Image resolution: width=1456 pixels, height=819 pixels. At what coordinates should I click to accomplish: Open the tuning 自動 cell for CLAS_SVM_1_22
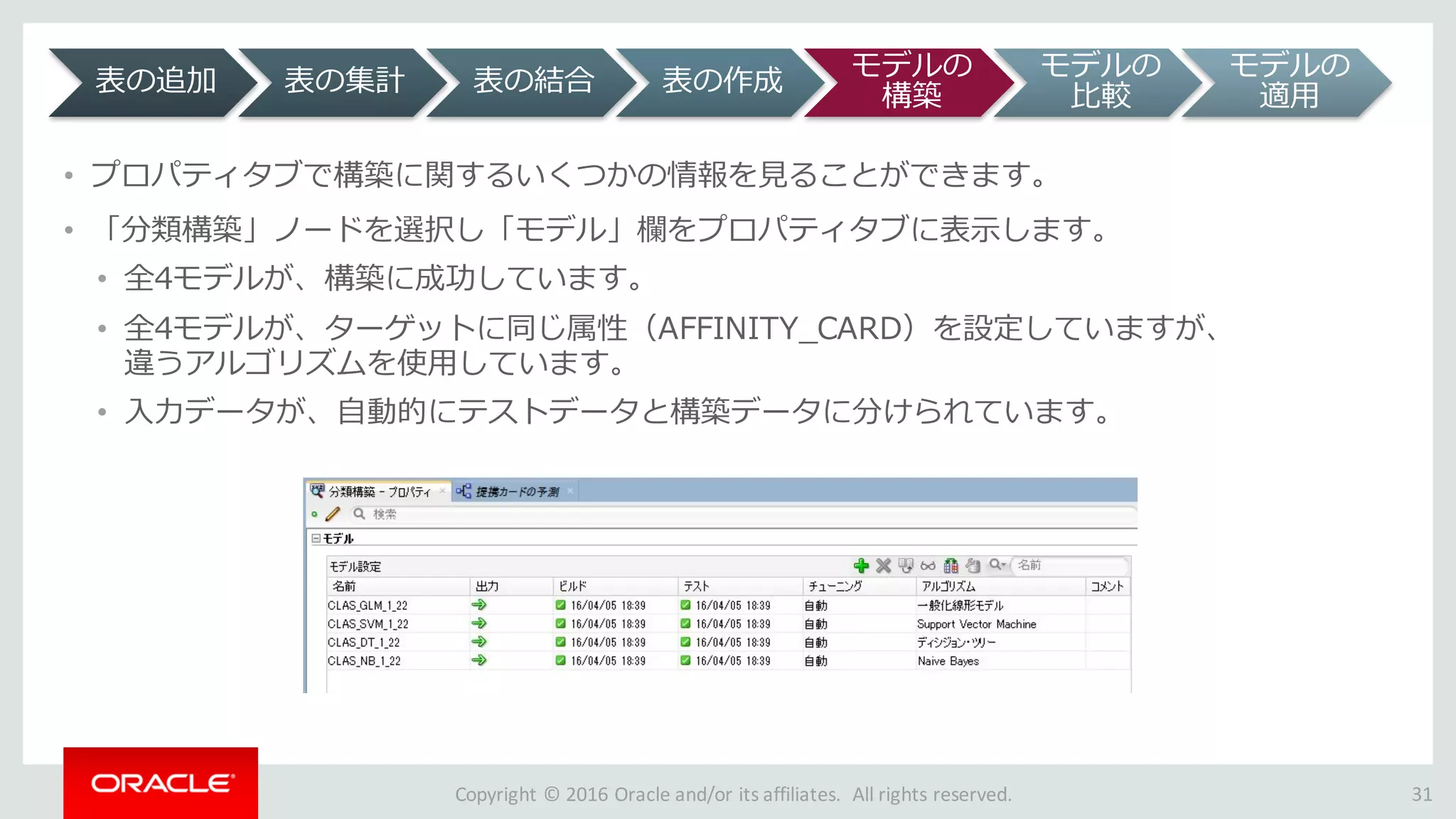click(816, 623)
